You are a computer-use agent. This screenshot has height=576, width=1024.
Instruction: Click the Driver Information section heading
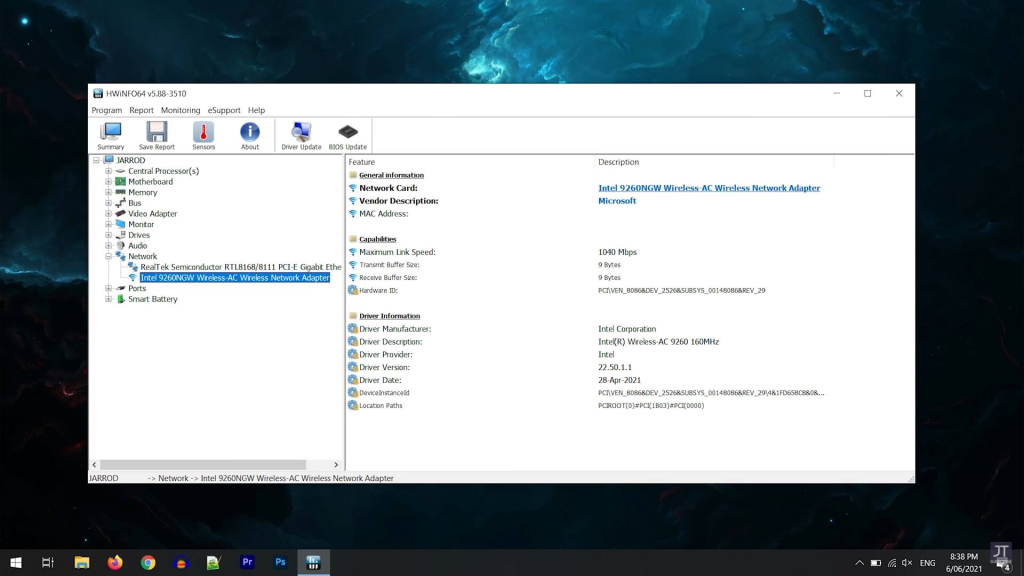(389, 316)
